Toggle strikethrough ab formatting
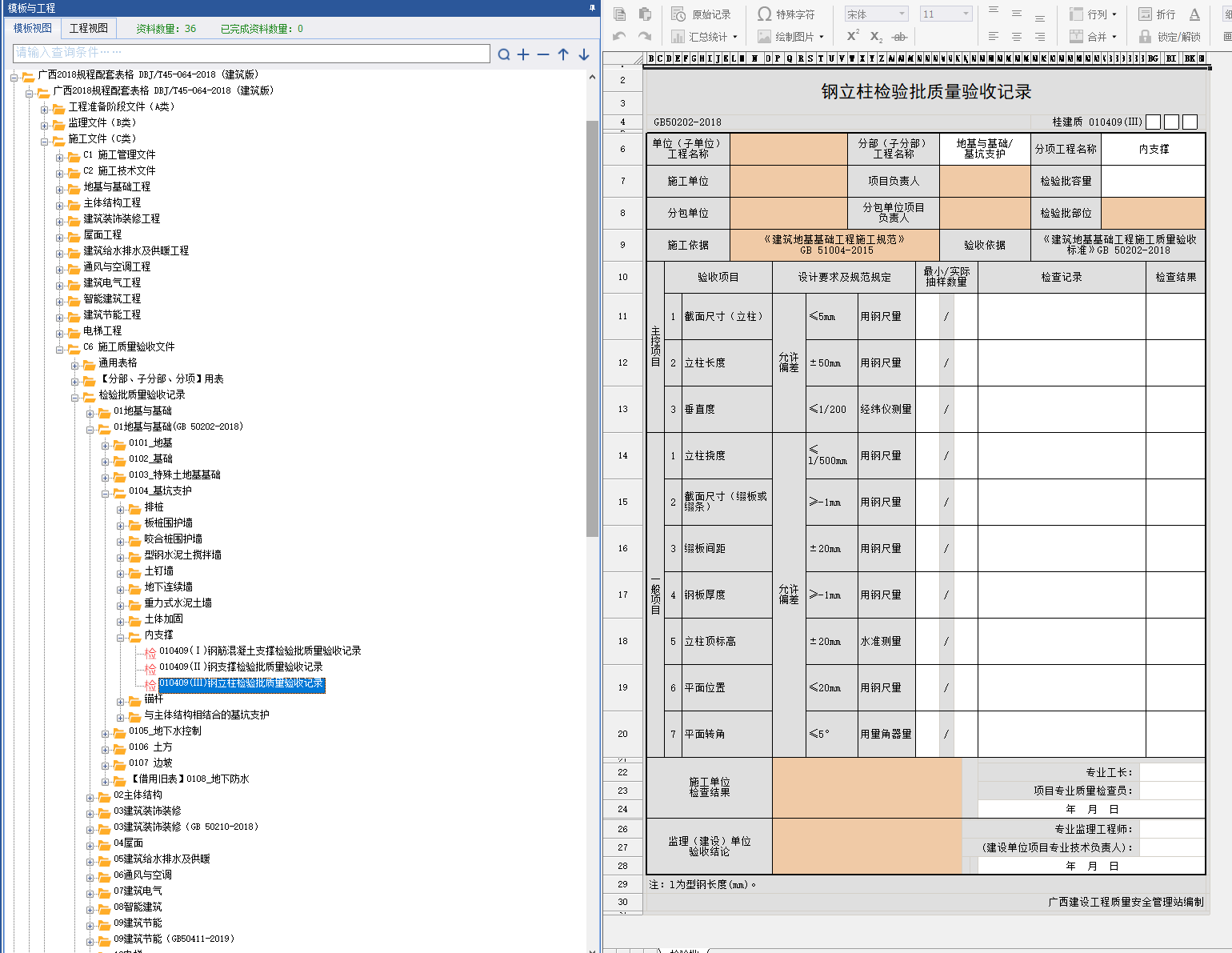 899,37
